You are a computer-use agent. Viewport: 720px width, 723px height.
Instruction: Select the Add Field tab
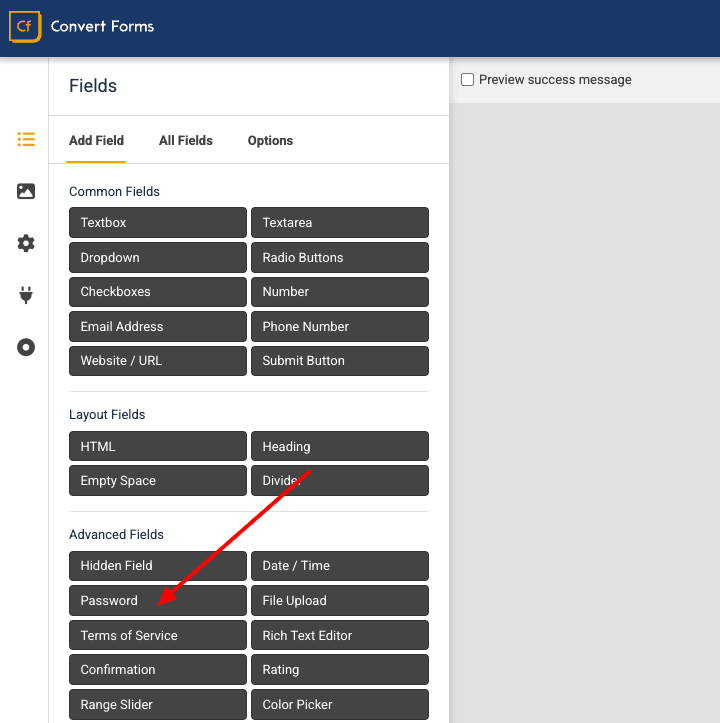[x=96, y=140]
